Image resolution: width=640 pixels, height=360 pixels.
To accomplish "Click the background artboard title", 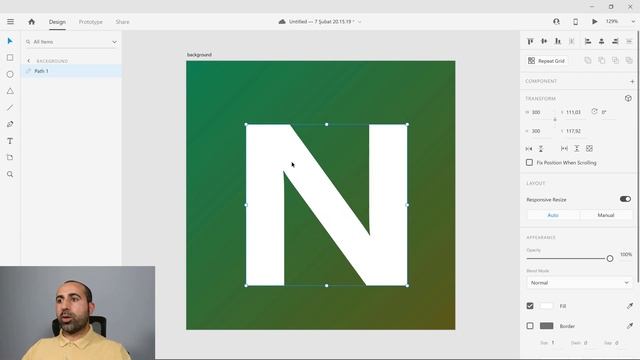I will click(199, 55).
